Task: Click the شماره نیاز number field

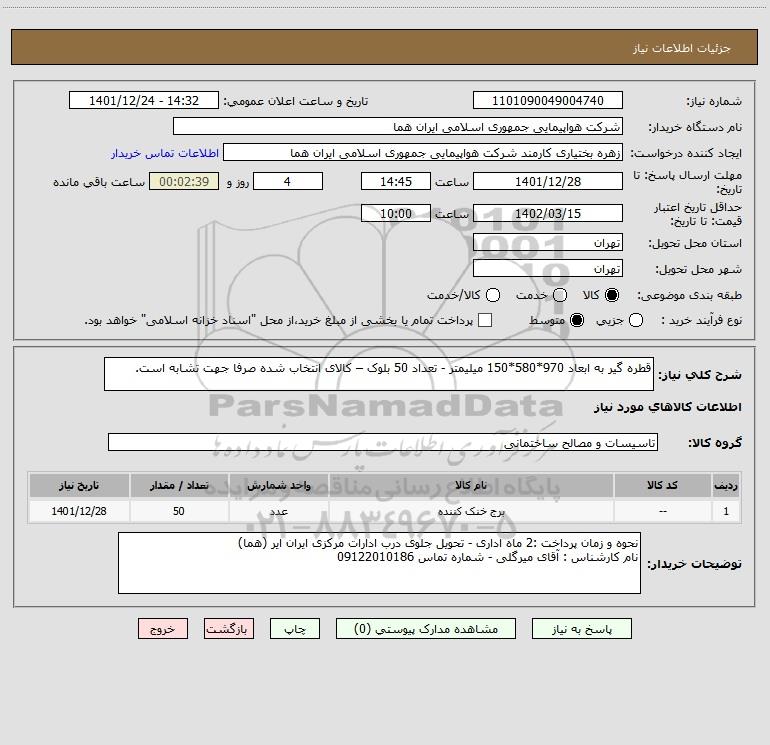Action: [547, 101]
